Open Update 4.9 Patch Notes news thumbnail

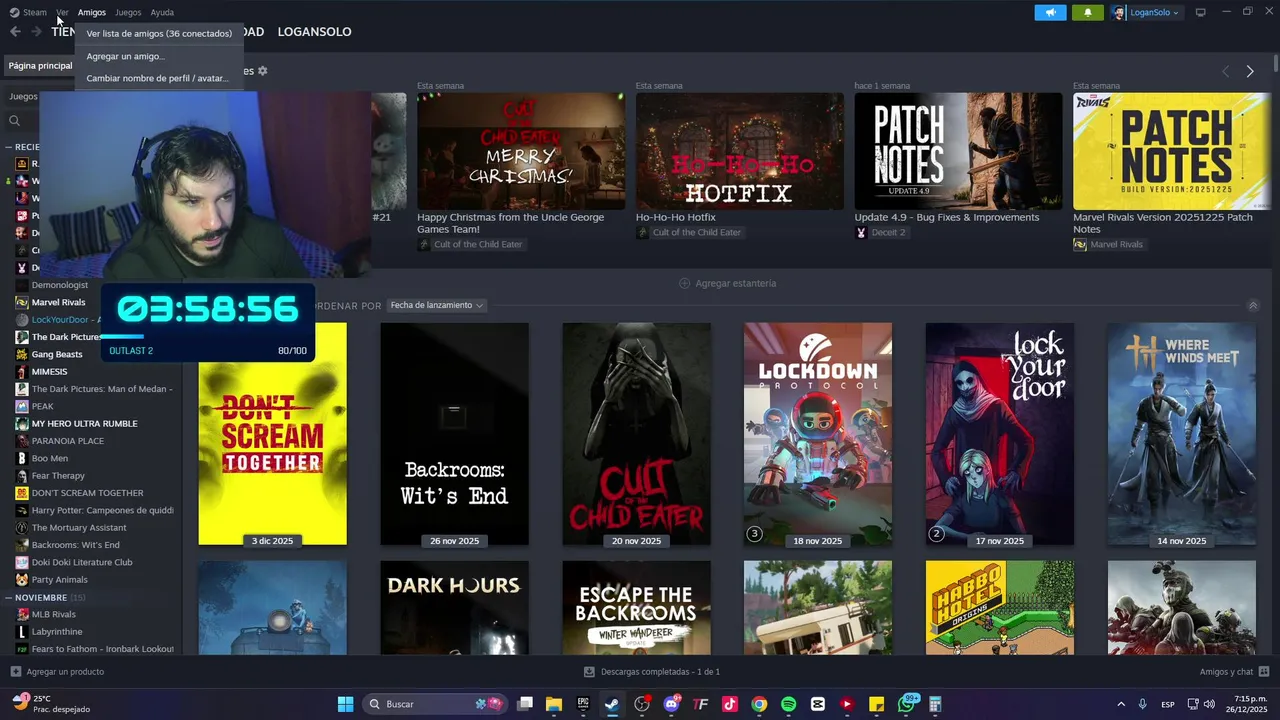[958, 151]
